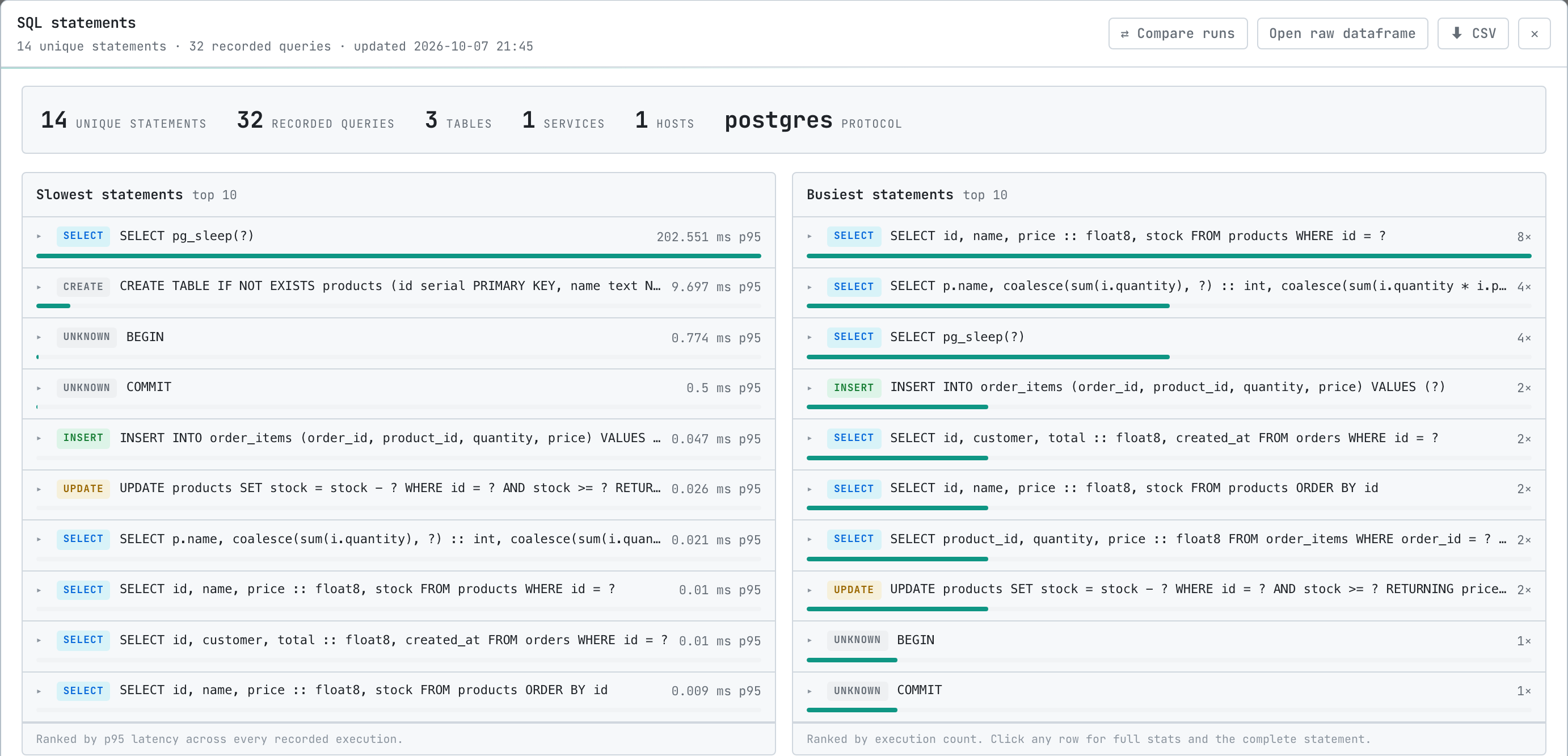The height and width of the screenshot is (756, 1568).
Task: Open busiest SELECT pg_sleep(?) statement
Action: 1169,343
